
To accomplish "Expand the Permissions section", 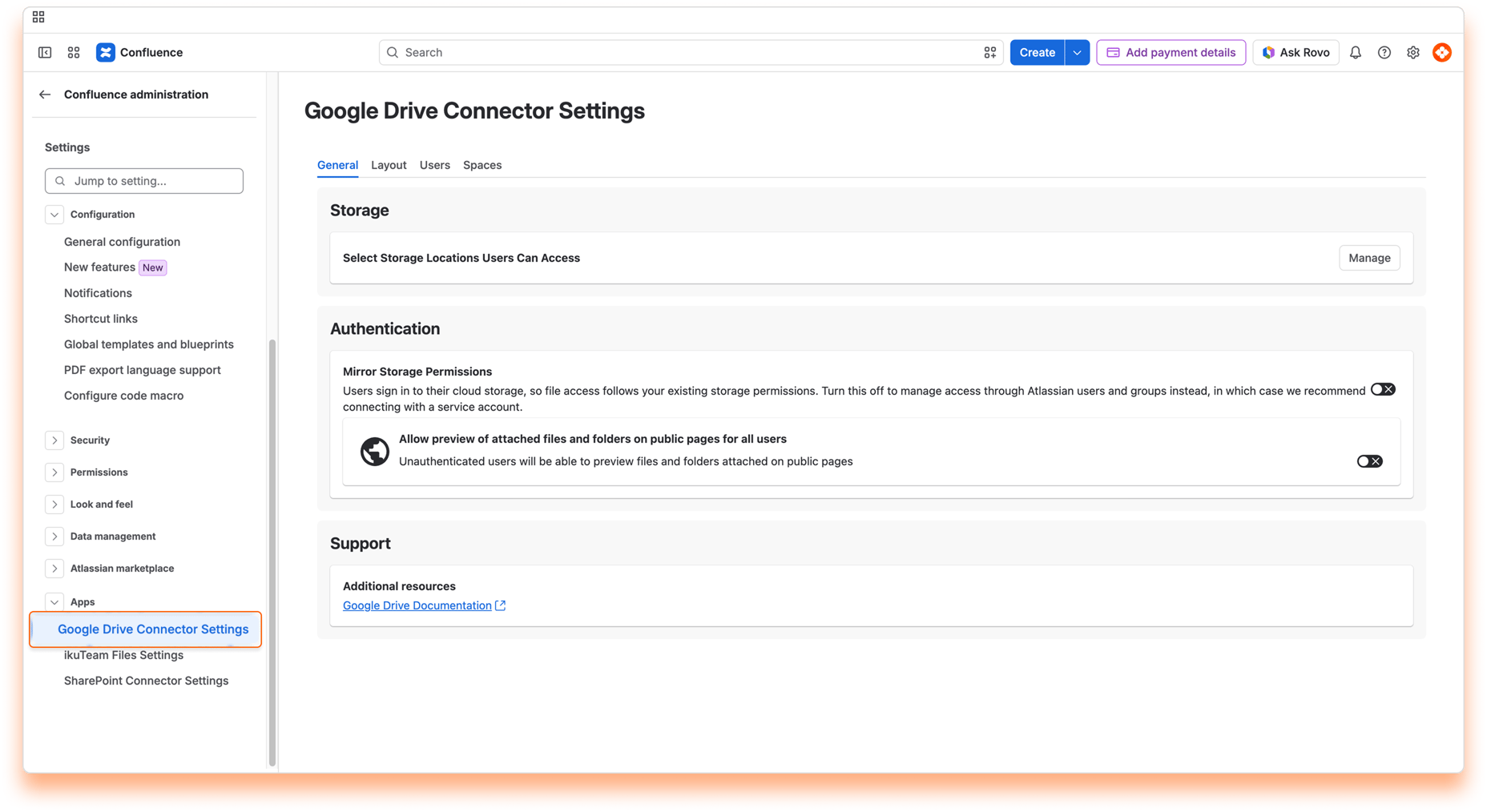I will coord(54,472).
